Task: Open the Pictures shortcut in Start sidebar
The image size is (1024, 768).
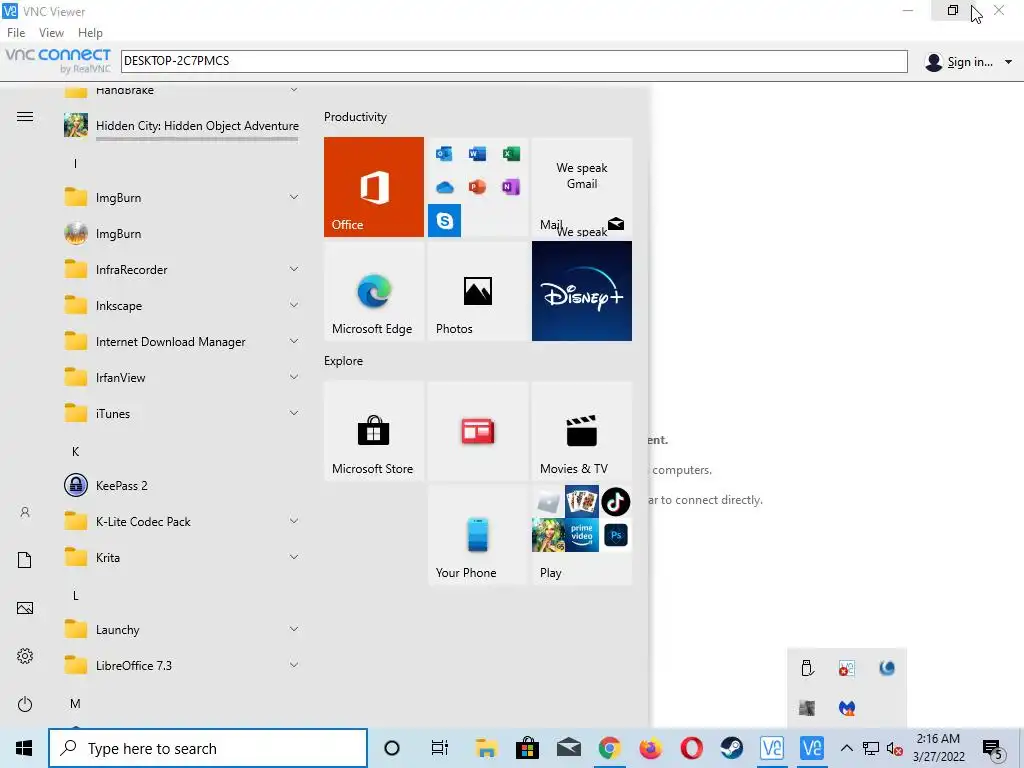Action: (x=25, y=608)
